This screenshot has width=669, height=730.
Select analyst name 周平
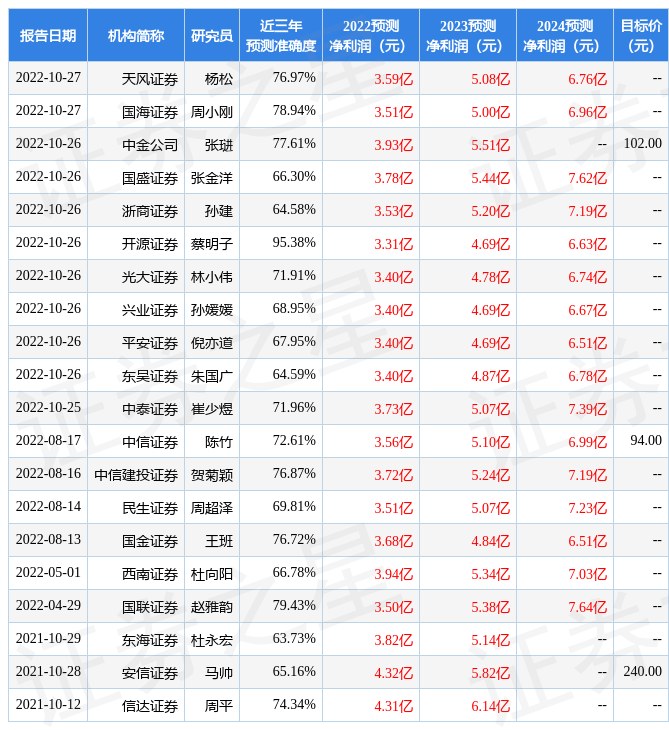pos(219,706)
